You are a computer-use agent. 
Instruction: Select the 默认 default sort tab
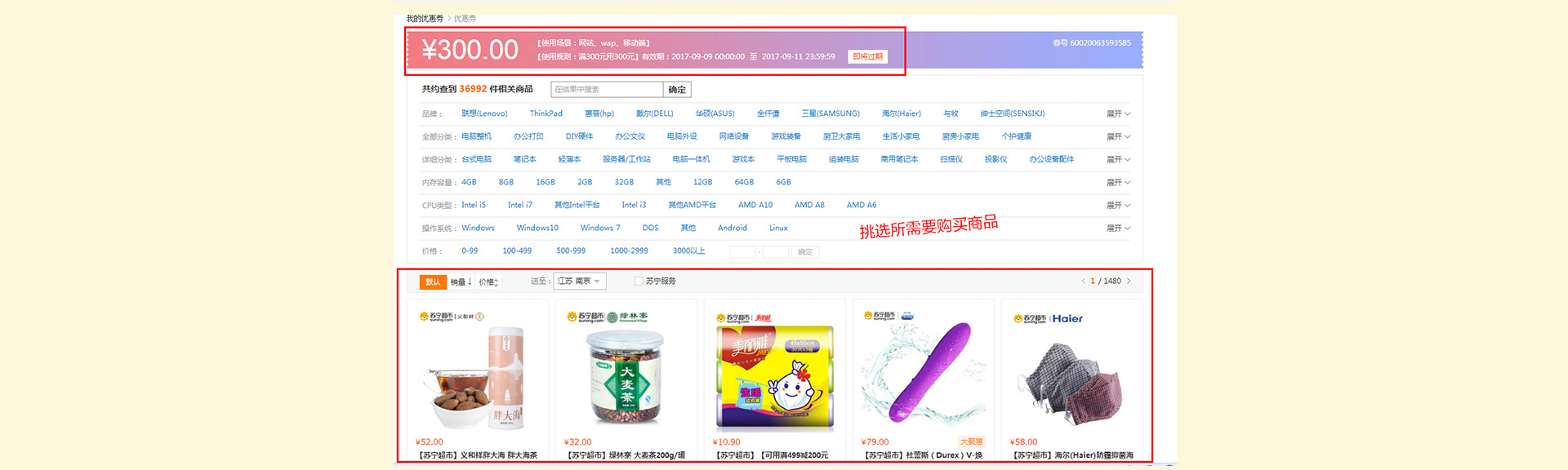(x=433, y=282)
